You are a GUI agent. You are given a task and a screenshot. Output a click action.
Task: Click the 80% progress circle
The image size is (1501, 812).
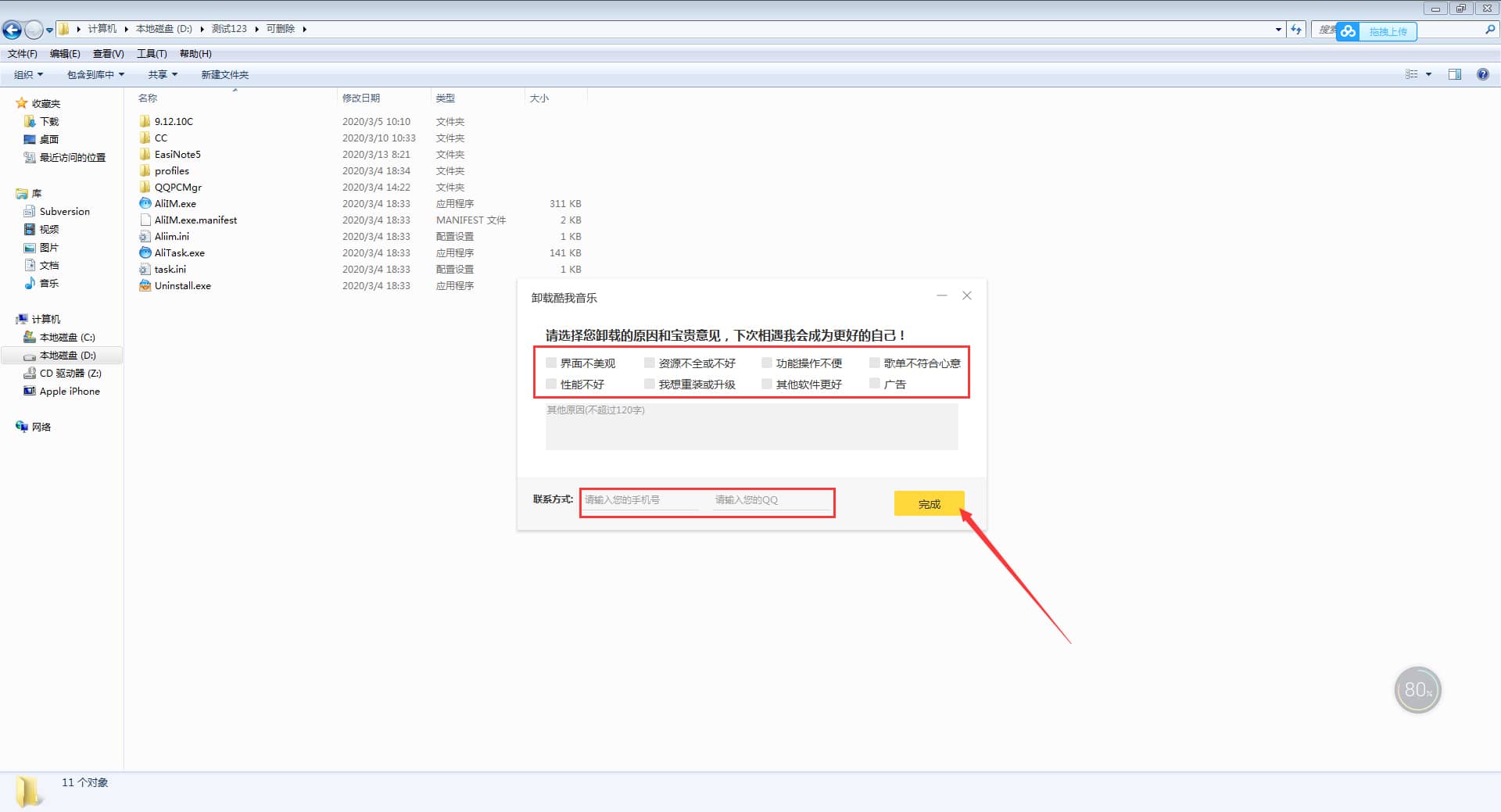1417,689
